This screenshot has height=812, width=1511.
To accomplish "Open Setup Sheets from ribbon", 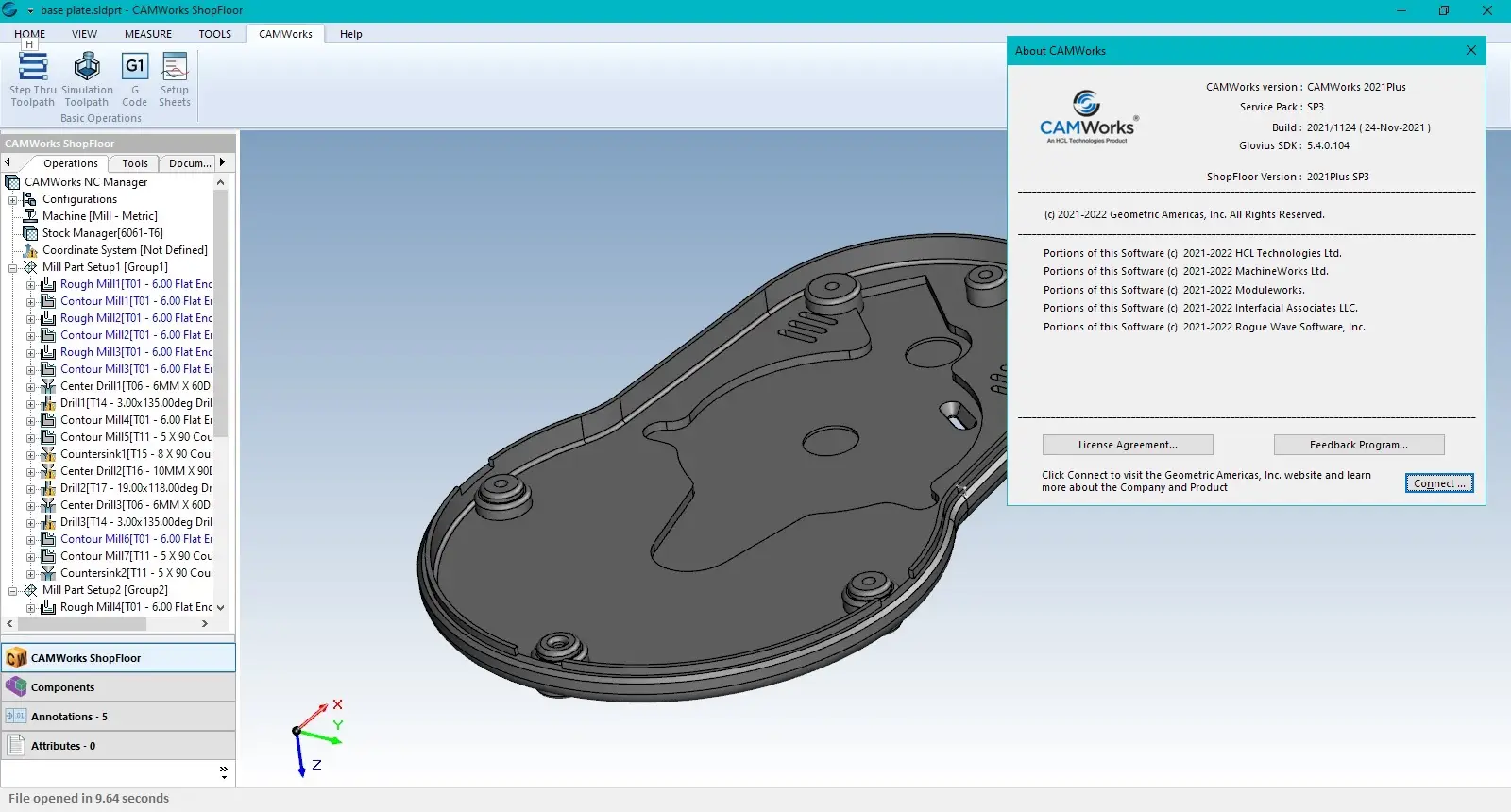I will pyautogui.click(x=175, y=67).
